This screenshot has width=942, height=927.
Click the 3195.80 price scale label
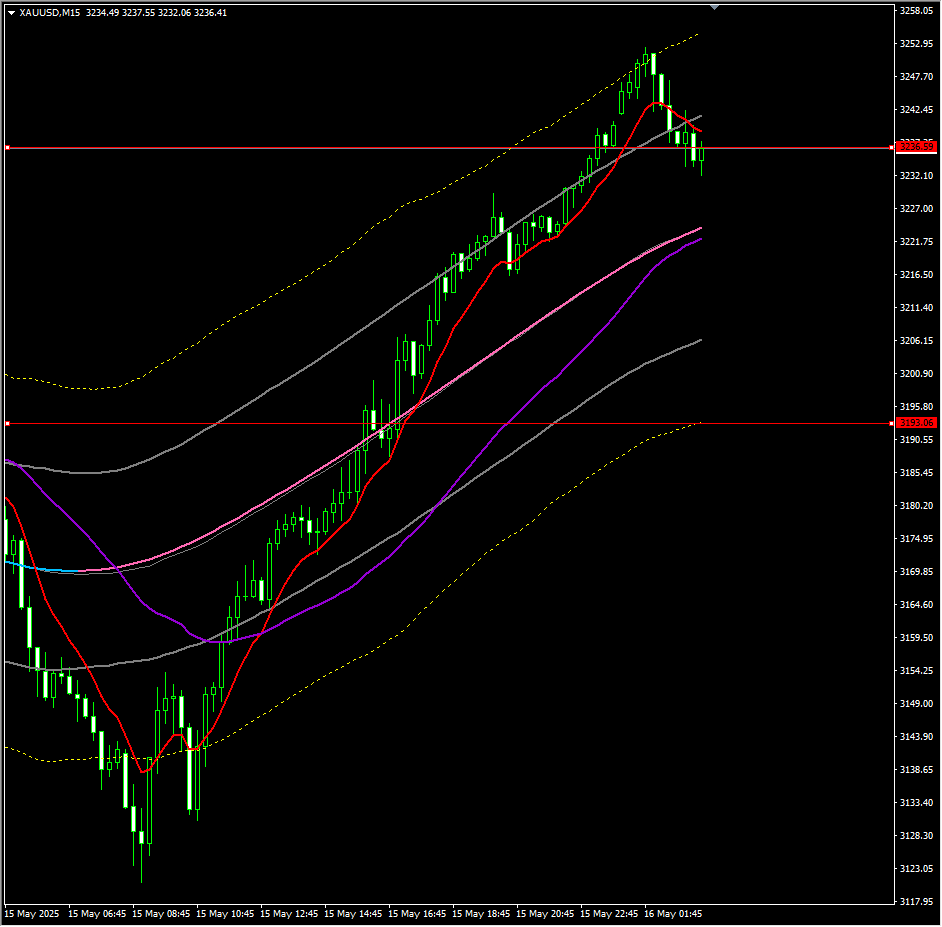[916, 407]
